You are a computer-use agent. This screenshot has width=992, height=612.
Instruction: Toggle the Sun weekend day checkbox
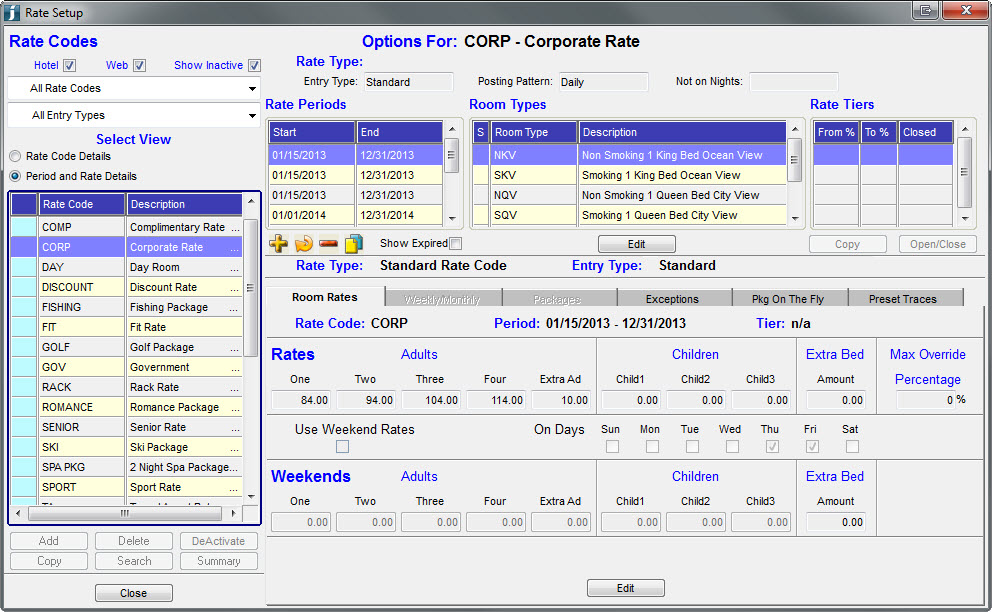612,447
